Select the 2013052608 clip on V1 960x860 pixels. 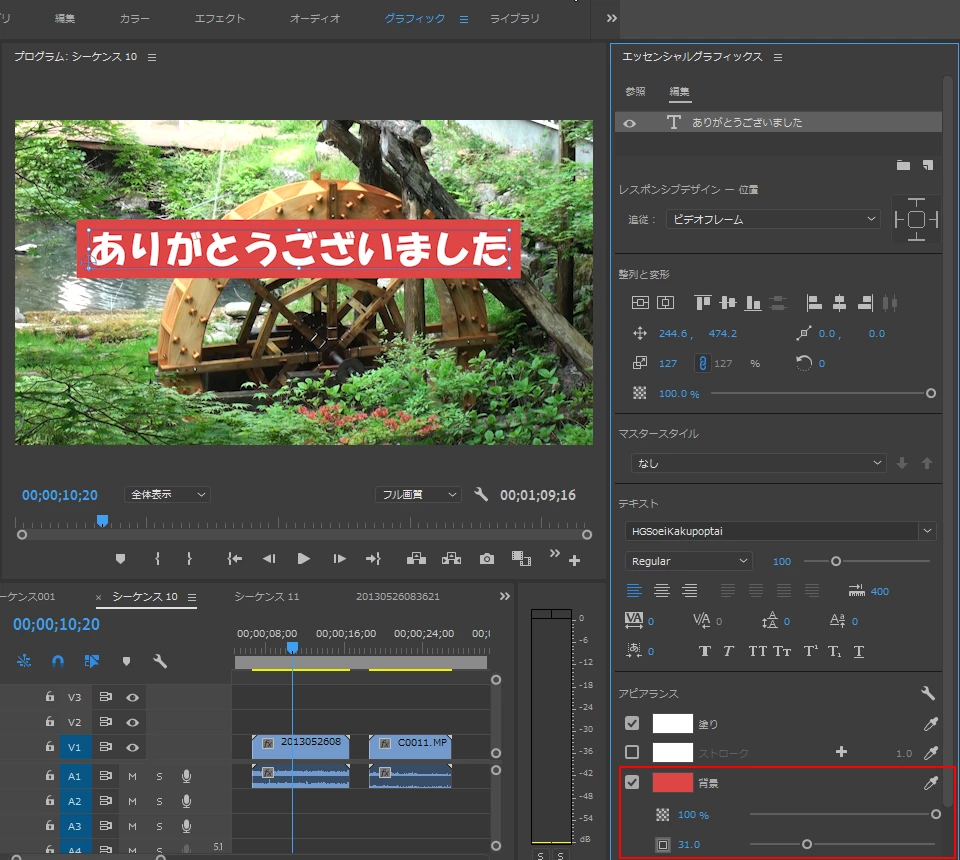(301, 747)
